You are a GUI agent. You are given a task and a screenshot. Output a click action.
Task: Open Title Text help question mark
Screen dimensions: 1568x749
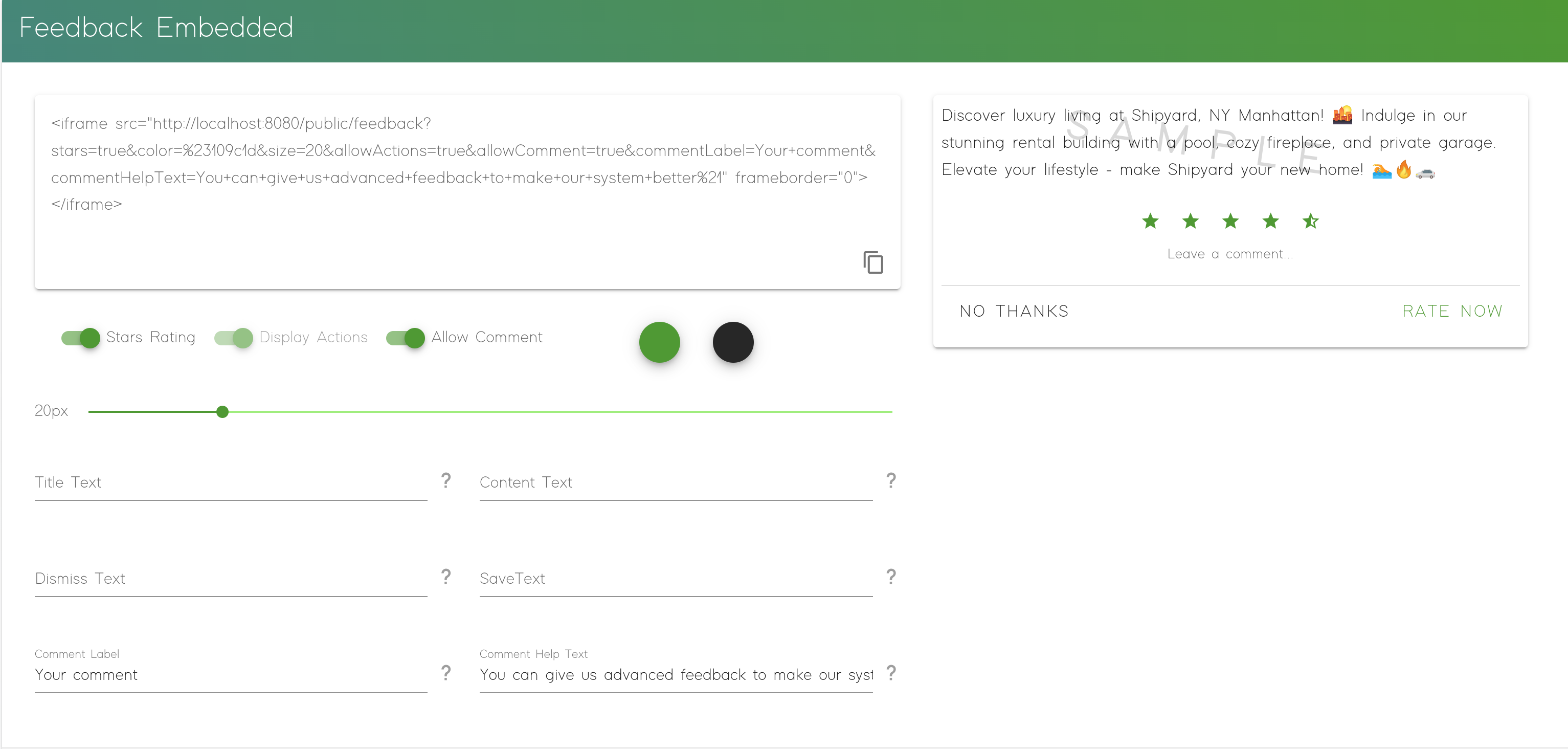pos(446,481)
